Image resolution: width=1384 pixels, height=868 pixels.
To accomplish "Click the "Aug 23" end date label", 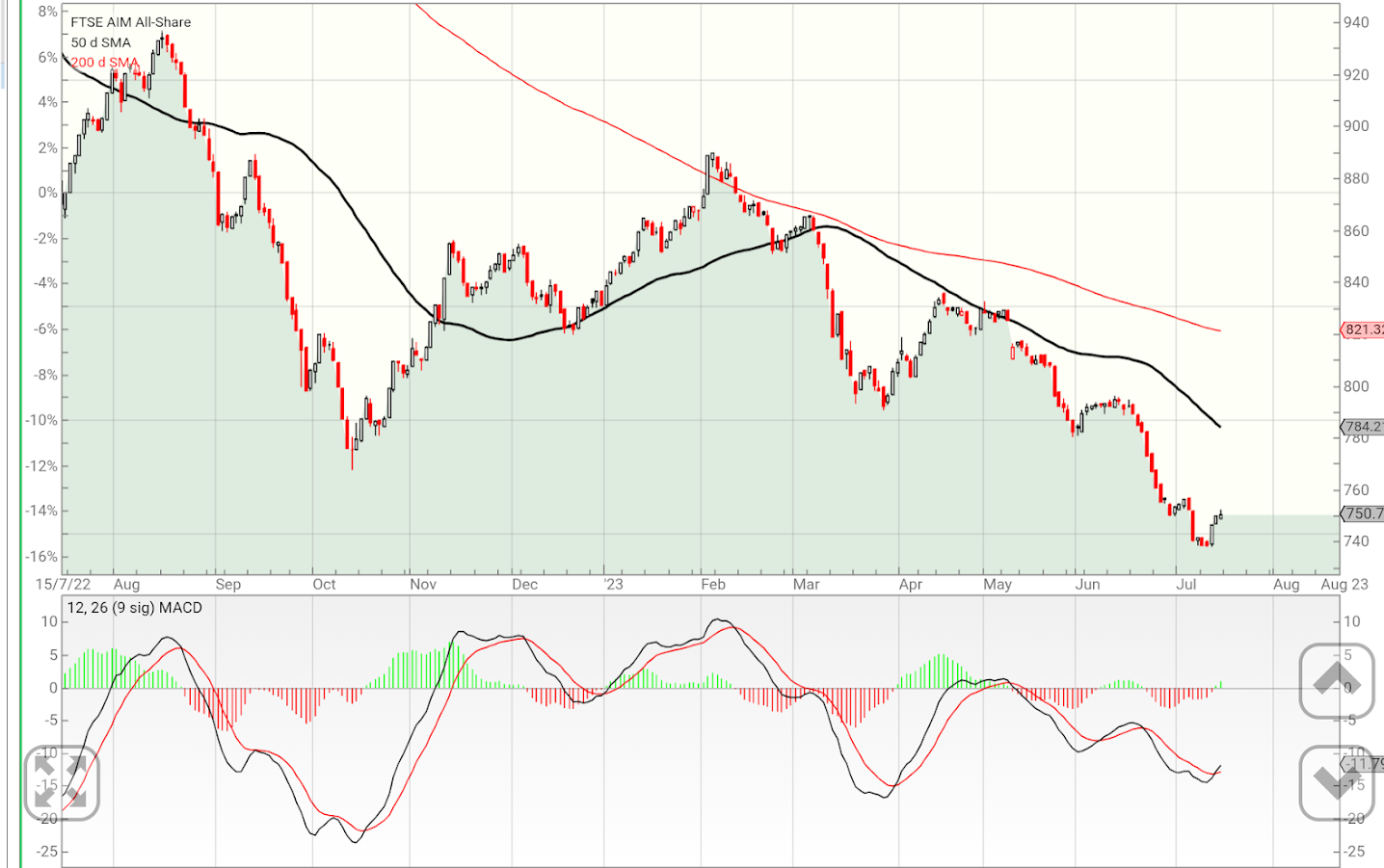I will (x=1344, y=584).
